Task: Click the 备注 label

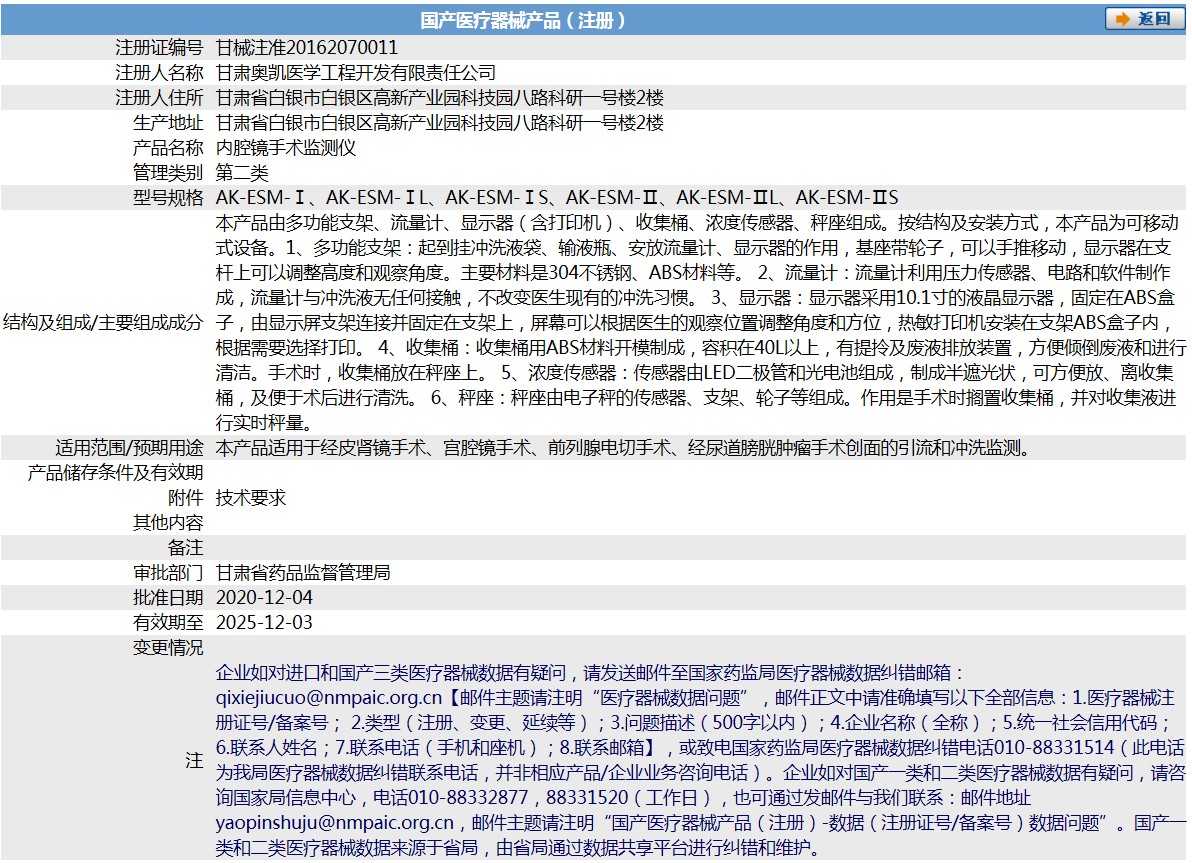Action: [x=185, y=547]
